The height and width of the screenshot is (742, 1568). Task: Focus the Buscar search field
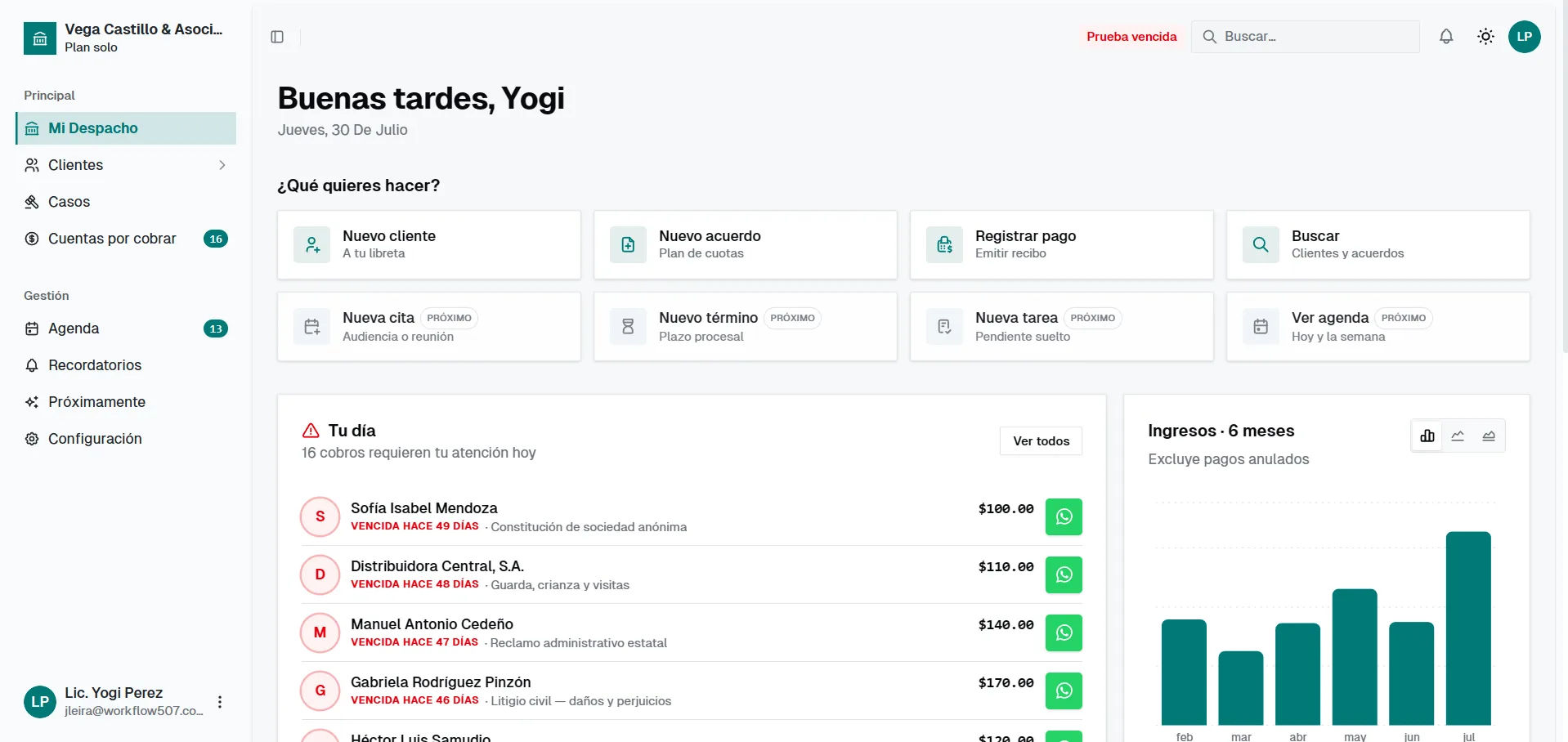1306,37
